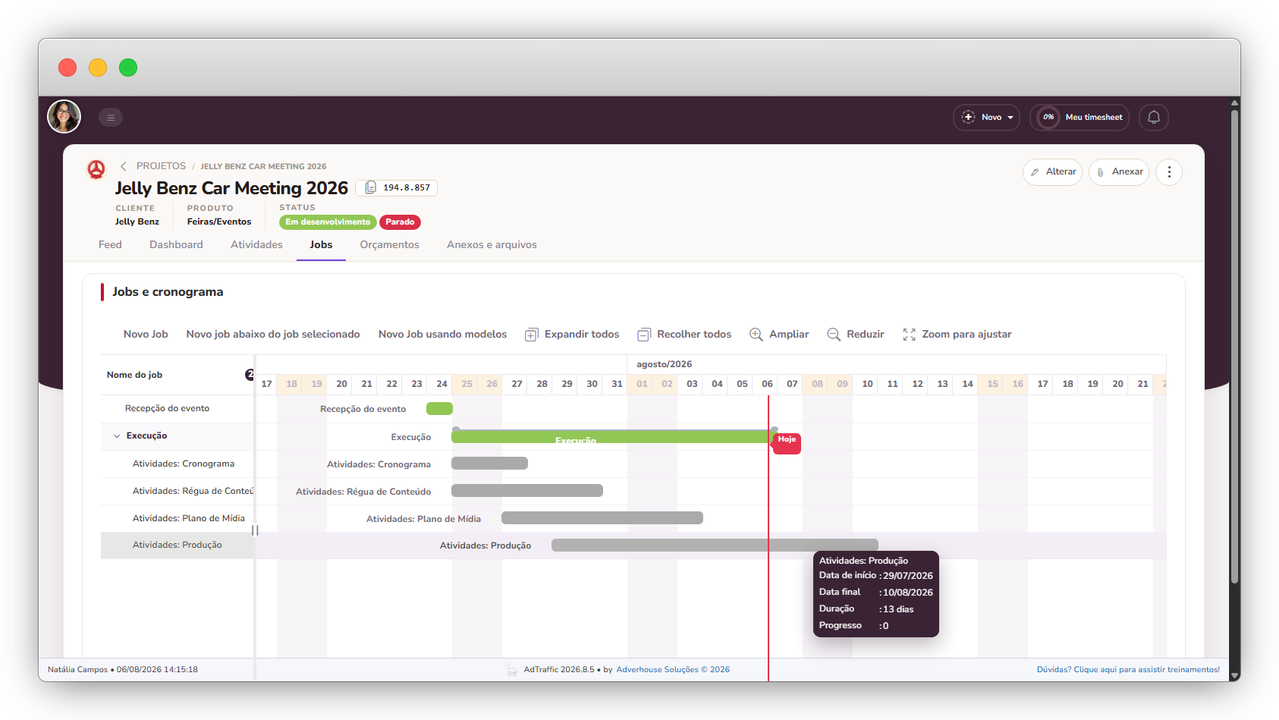Click the Dúvidas? training videos link
The width and height of the screenshot is (1279, 720).
[1128, 670]
